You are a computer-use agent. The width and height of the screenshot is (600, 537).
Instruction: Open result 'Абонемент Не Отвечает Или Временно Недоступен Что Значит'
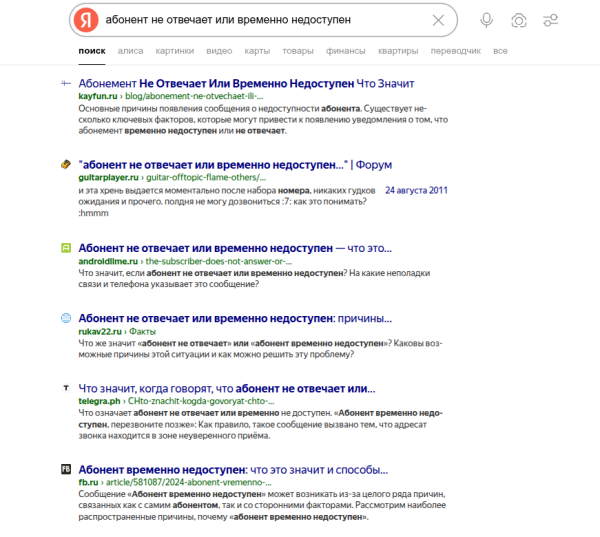(x=246, y=83)
